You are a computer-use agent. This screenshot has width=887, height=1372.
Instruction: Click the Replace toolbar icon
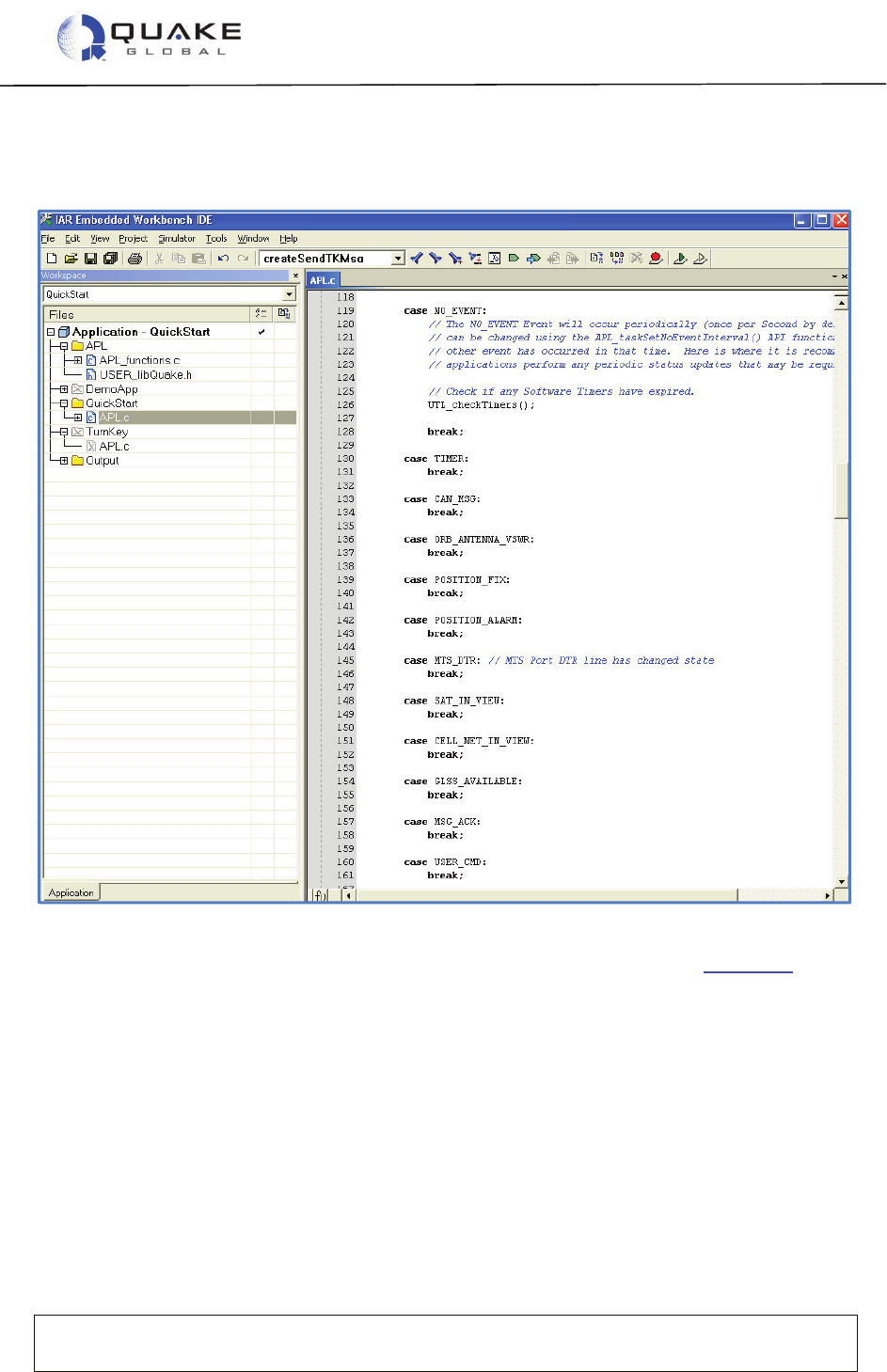(475, 258)
